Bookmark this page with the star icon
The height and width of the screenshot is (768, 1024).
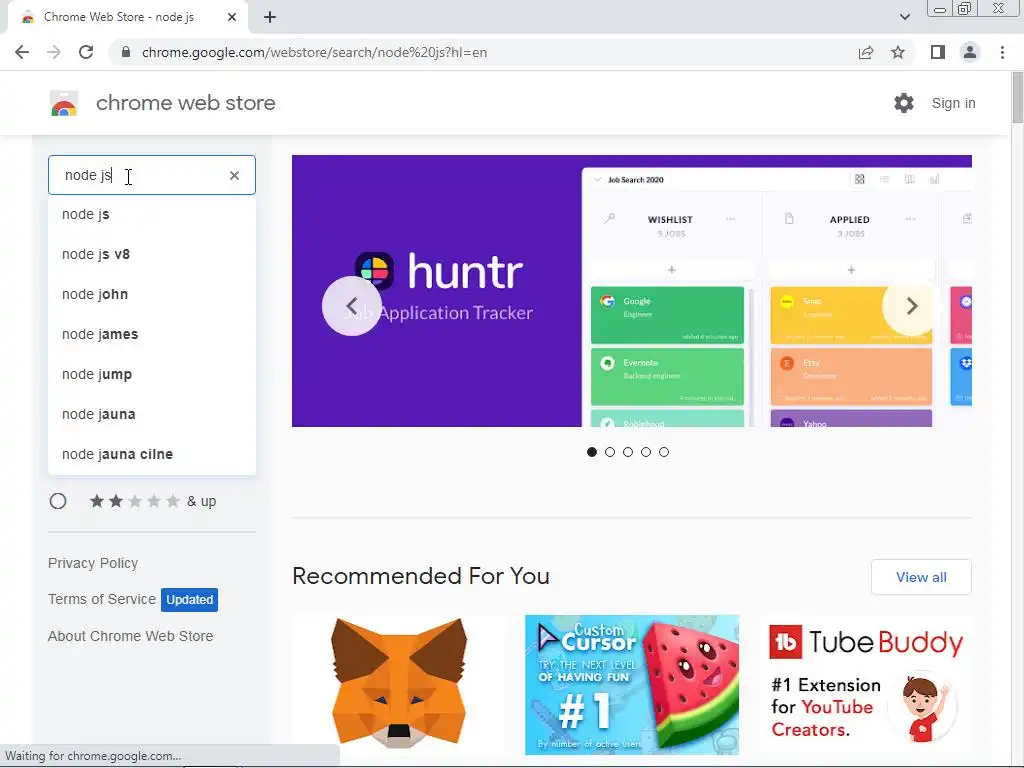click(898, 52)
